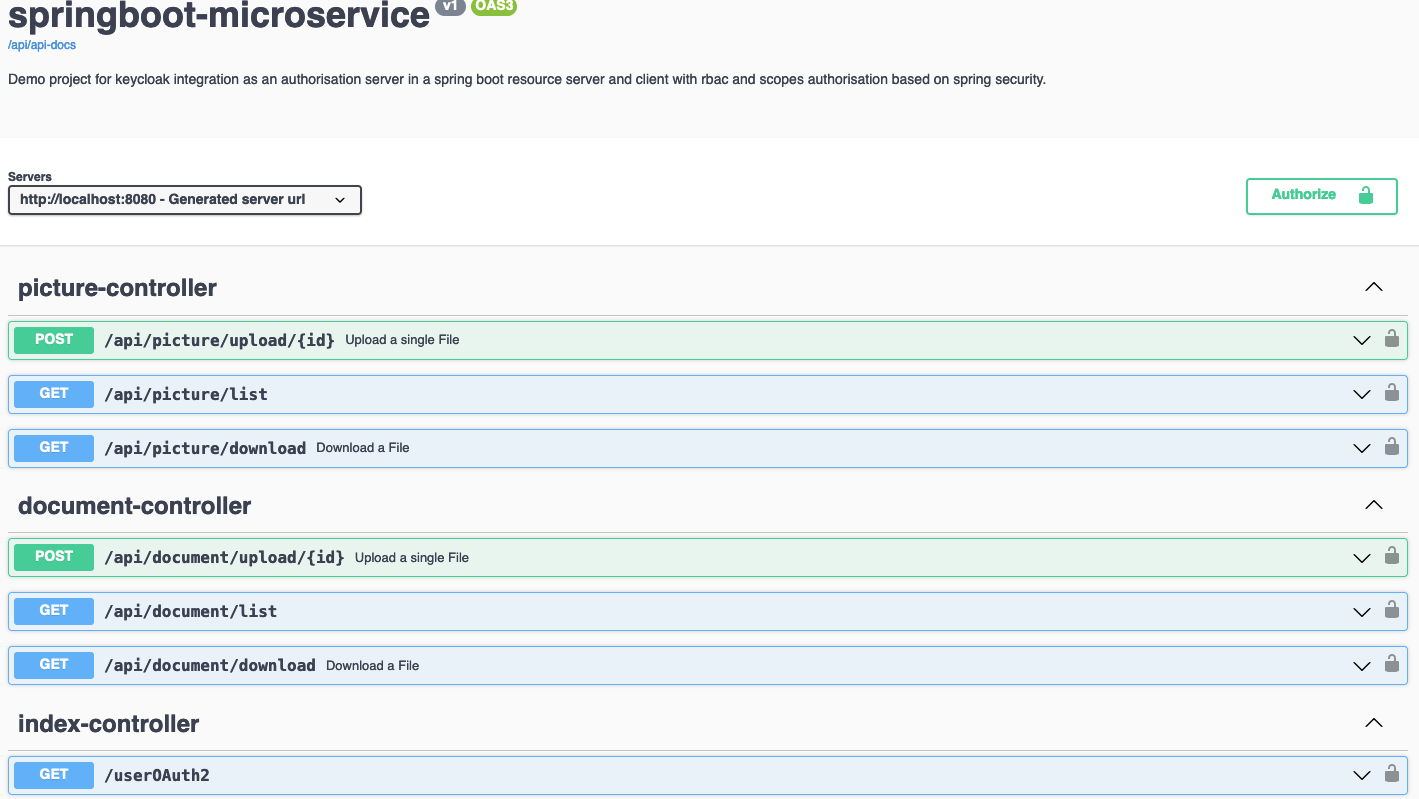Collapse the picture-controller section arrow
Image resolution: width=1419 pixels, height=799 pixels.
click(1374, 287)
